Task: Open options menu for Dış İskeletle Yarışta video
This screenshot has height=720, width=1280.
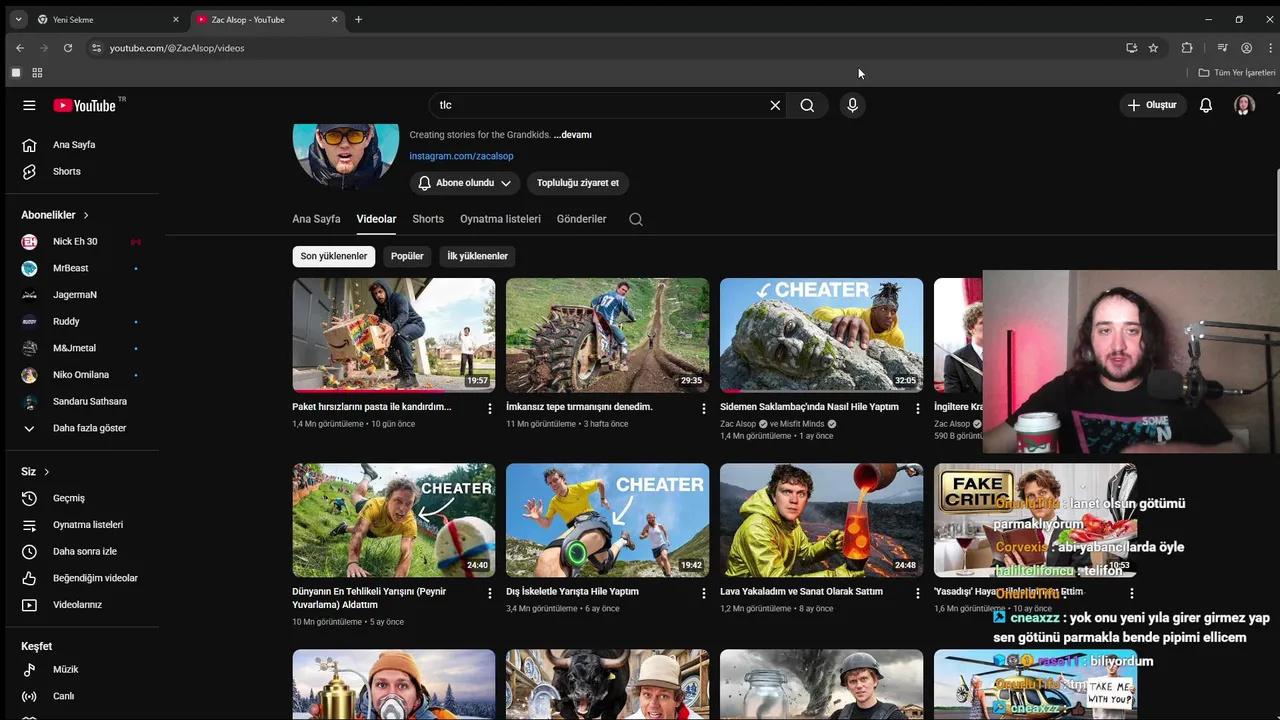Action: (704, 593)
